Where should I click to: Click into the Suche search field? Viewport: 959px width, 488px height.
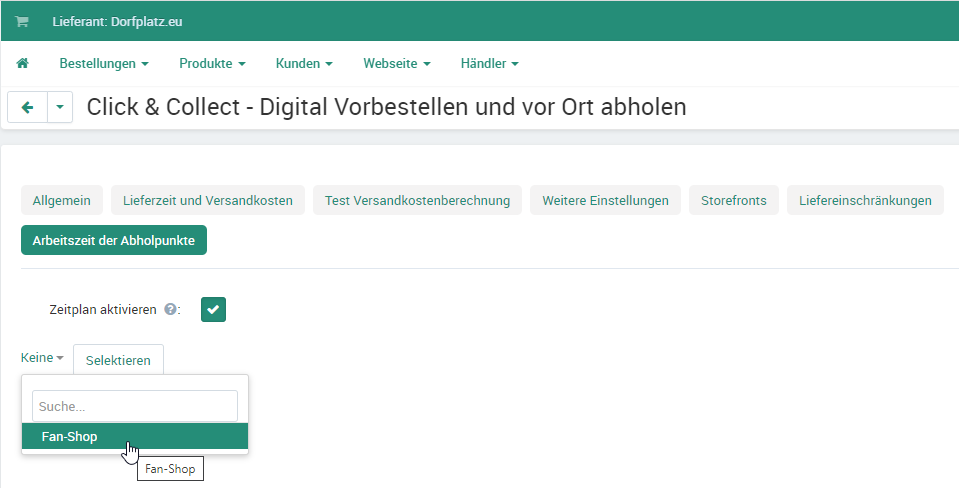135,406
